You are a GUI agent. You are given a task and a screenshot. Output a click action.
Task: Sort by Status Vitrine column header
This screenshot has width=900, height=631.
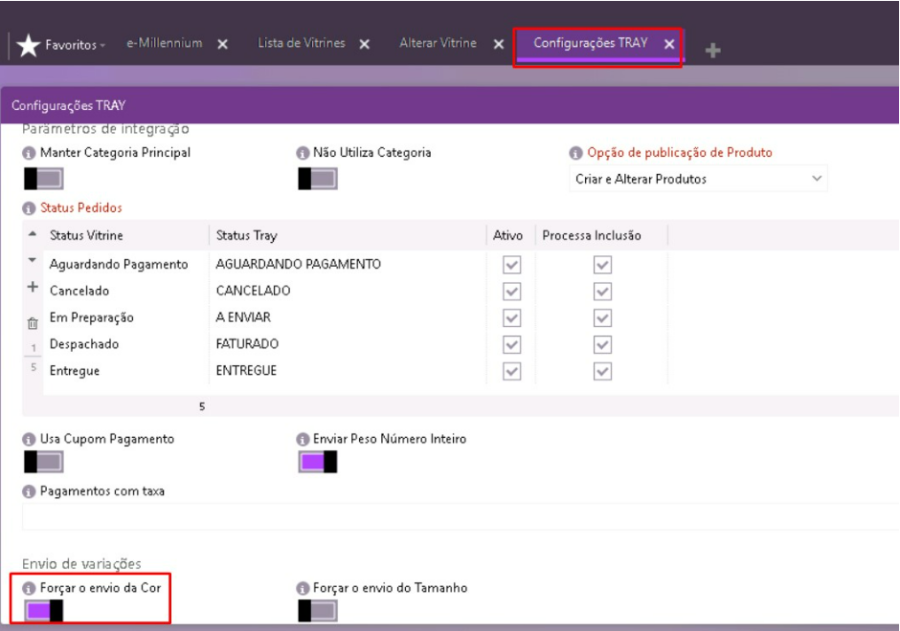point(86,235)
